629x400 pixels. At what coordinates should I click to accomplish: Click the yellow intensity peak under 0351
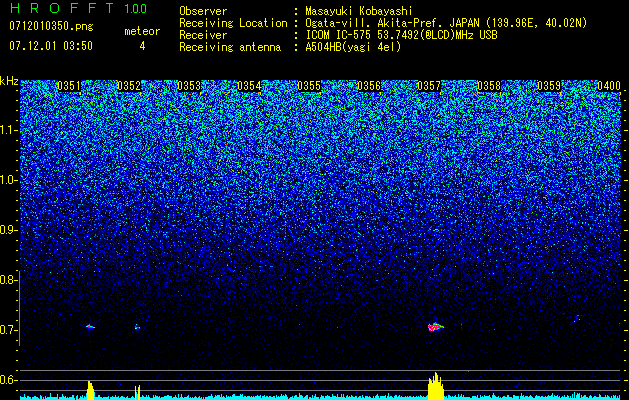point(90,390)
